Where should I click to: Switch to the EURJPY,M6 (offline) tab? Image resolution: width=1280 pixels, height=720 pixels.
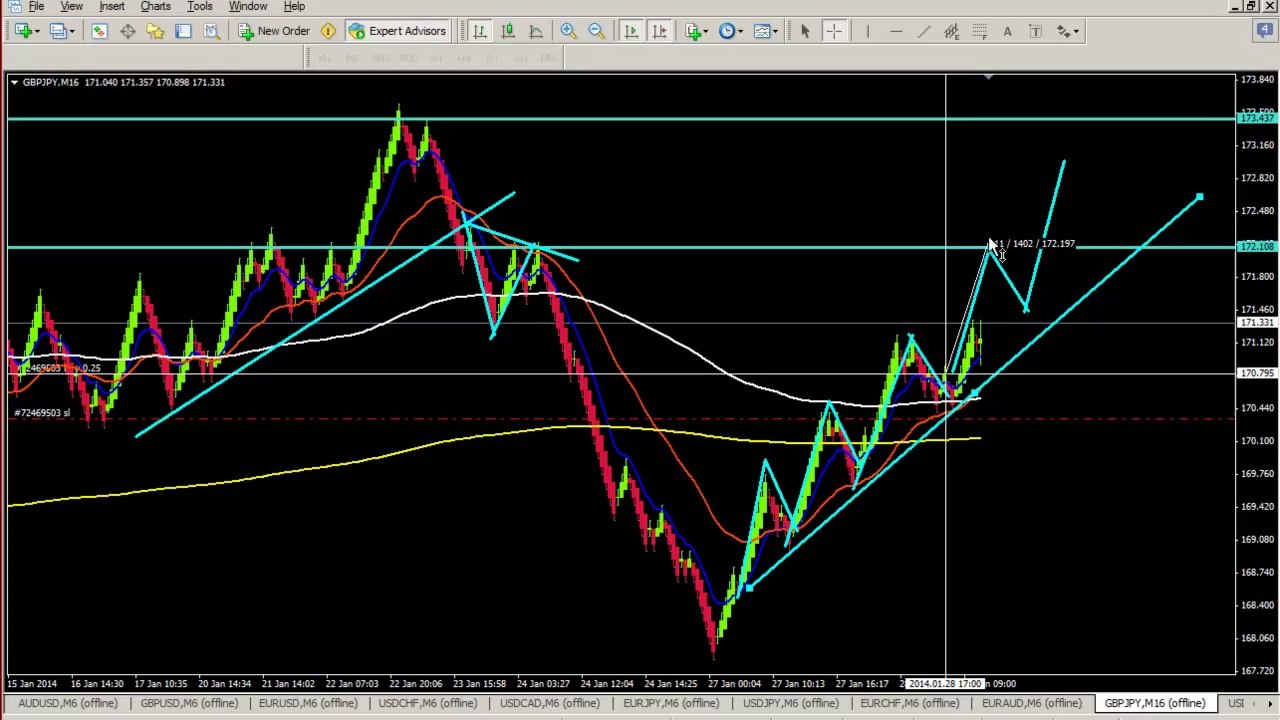pyautogui.click(x=670, y=703)
